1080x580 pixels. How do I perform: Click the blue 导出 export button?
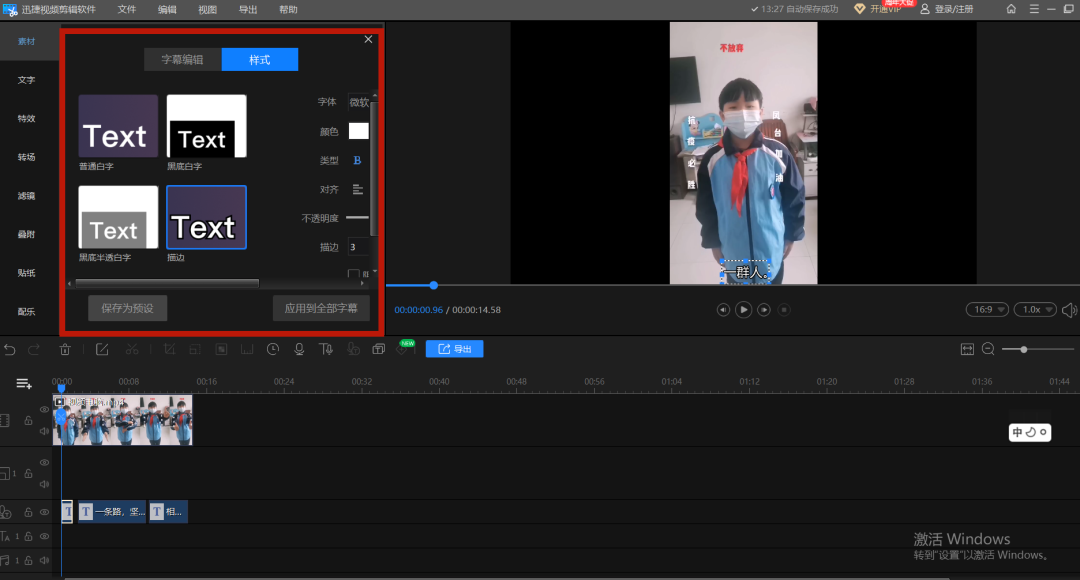pyautogui.click(x=455, y=349)
